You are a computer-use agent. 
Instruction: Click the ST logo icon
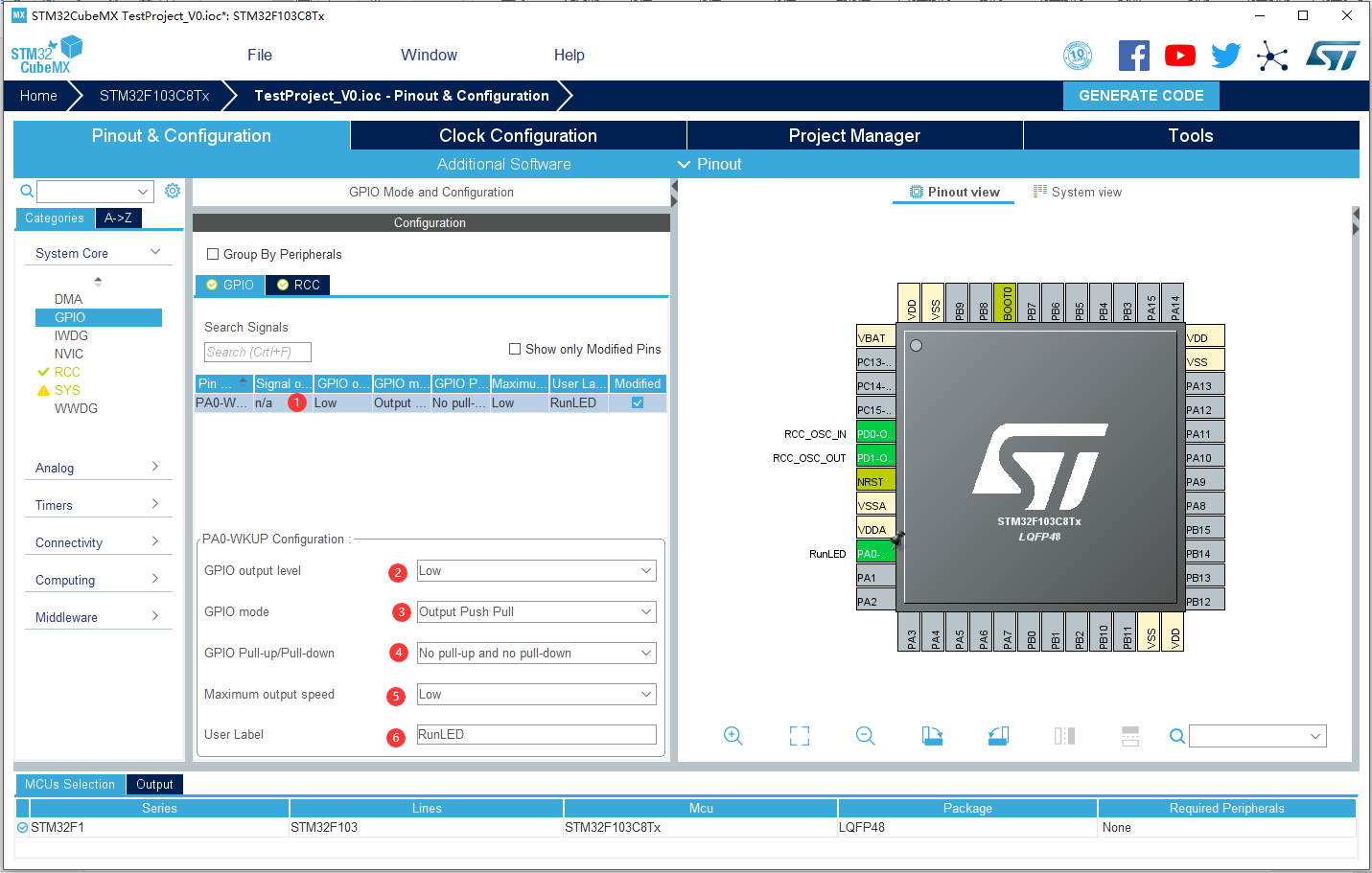point(1333,56)
